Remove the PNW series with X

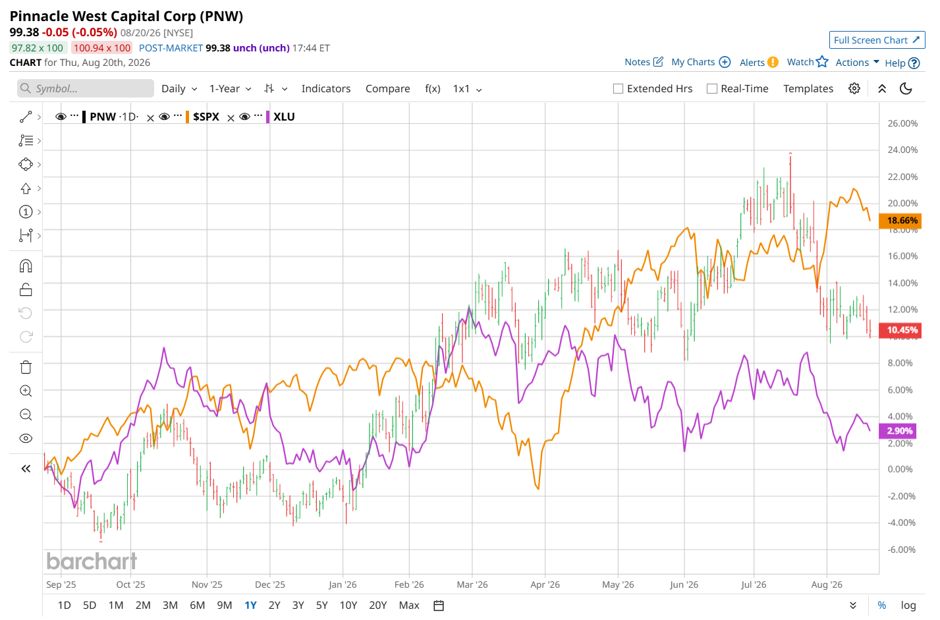click(150, 118)
